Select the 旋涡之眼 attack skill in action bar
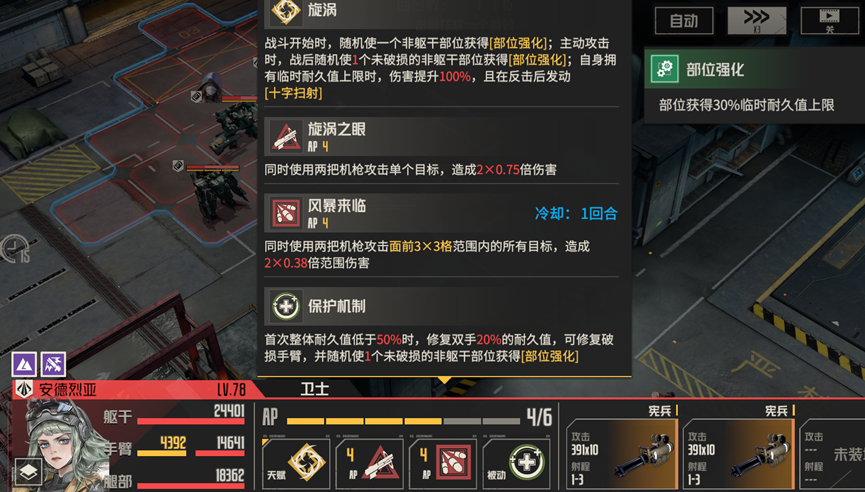Screen dimensions: 865x492 [x=369, y=464]
